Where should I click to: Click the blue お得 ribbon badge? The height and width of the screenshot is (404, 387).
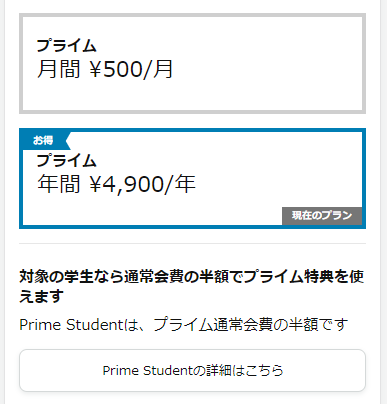point(45,140)
